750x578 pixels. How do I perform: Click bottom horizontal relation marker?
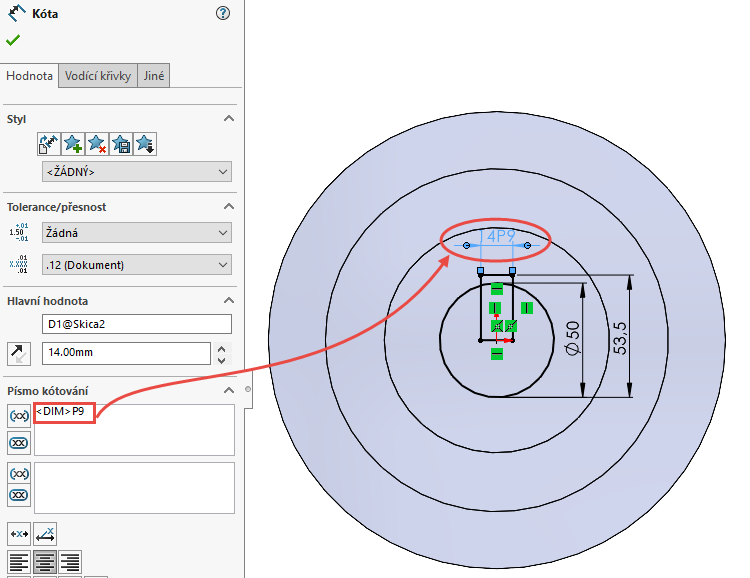coord(497,354)
